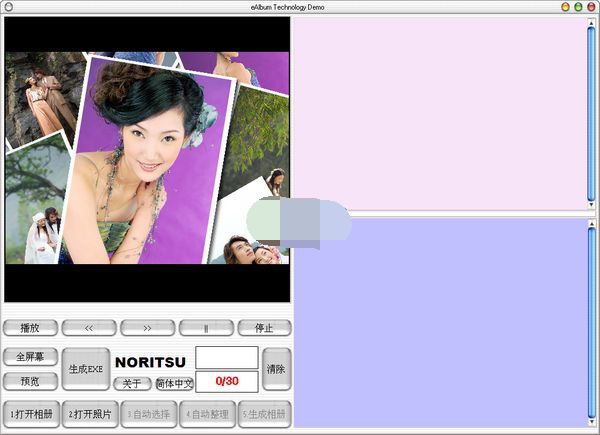Switch to 全屏幕 full screen mode
The height and width of the screenshot is (435, 600).
pyautogui.click(x=31, y=356)
